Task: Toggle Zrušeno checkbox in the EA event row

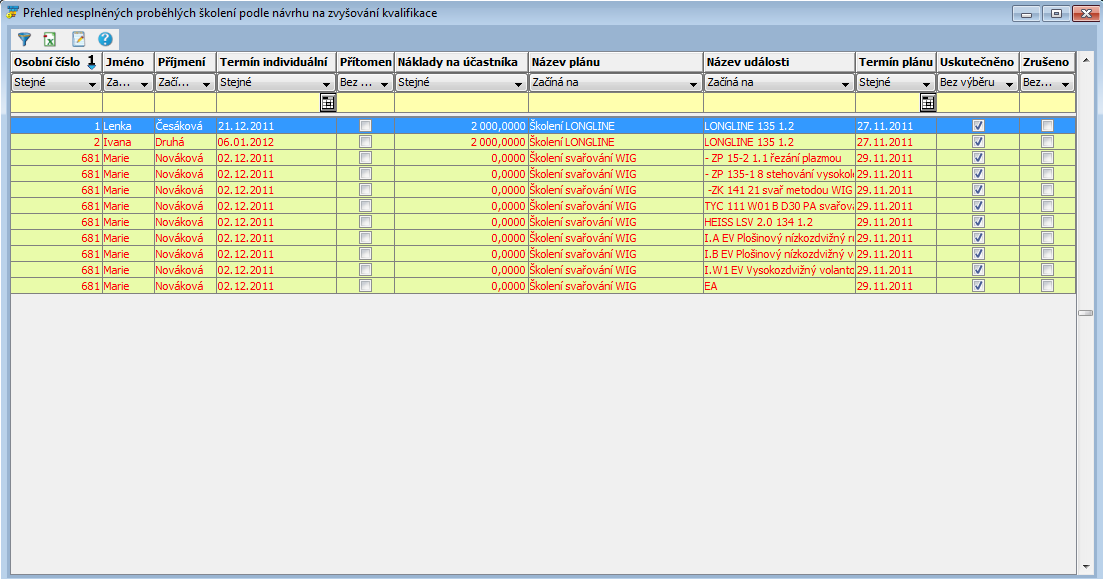Action: click(1047, 286)
